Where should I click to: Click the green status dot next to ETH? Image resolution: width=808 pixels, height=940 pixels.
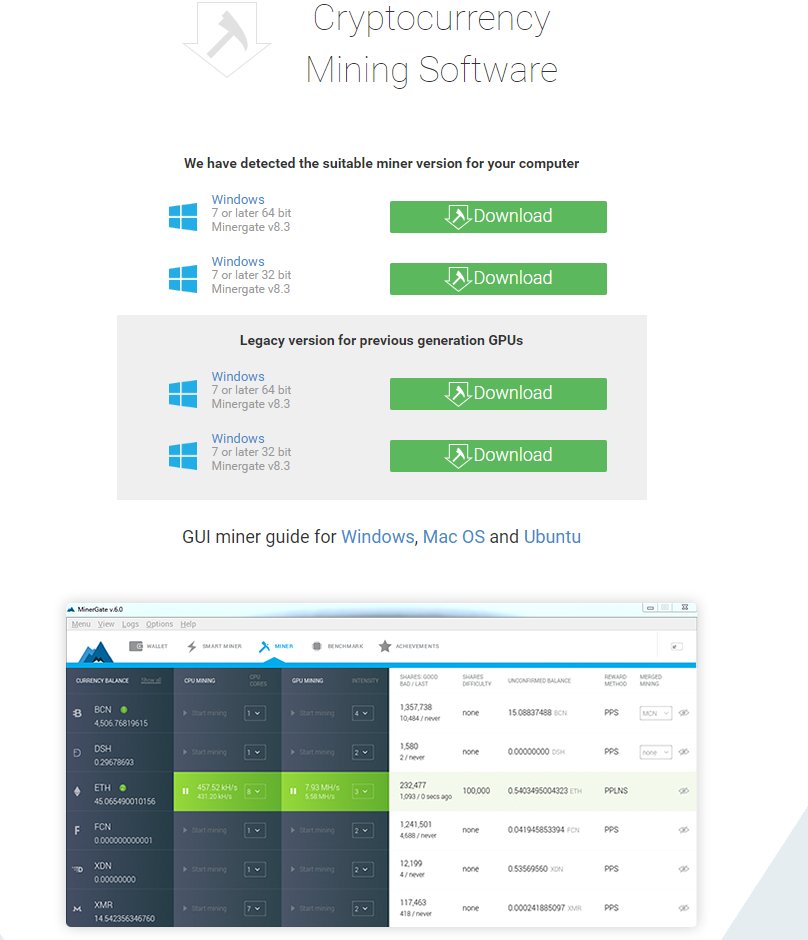(123, 788)
